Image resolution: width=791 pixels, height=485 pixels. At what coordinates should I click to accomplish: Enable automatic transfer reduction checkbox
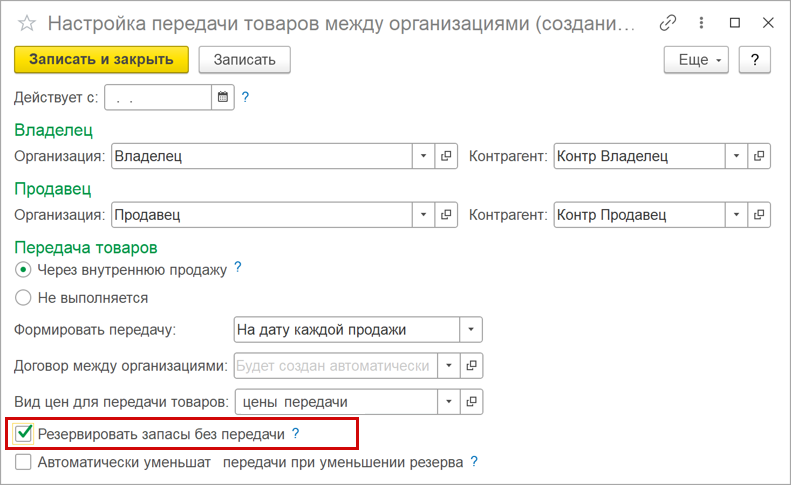(24, 463)
